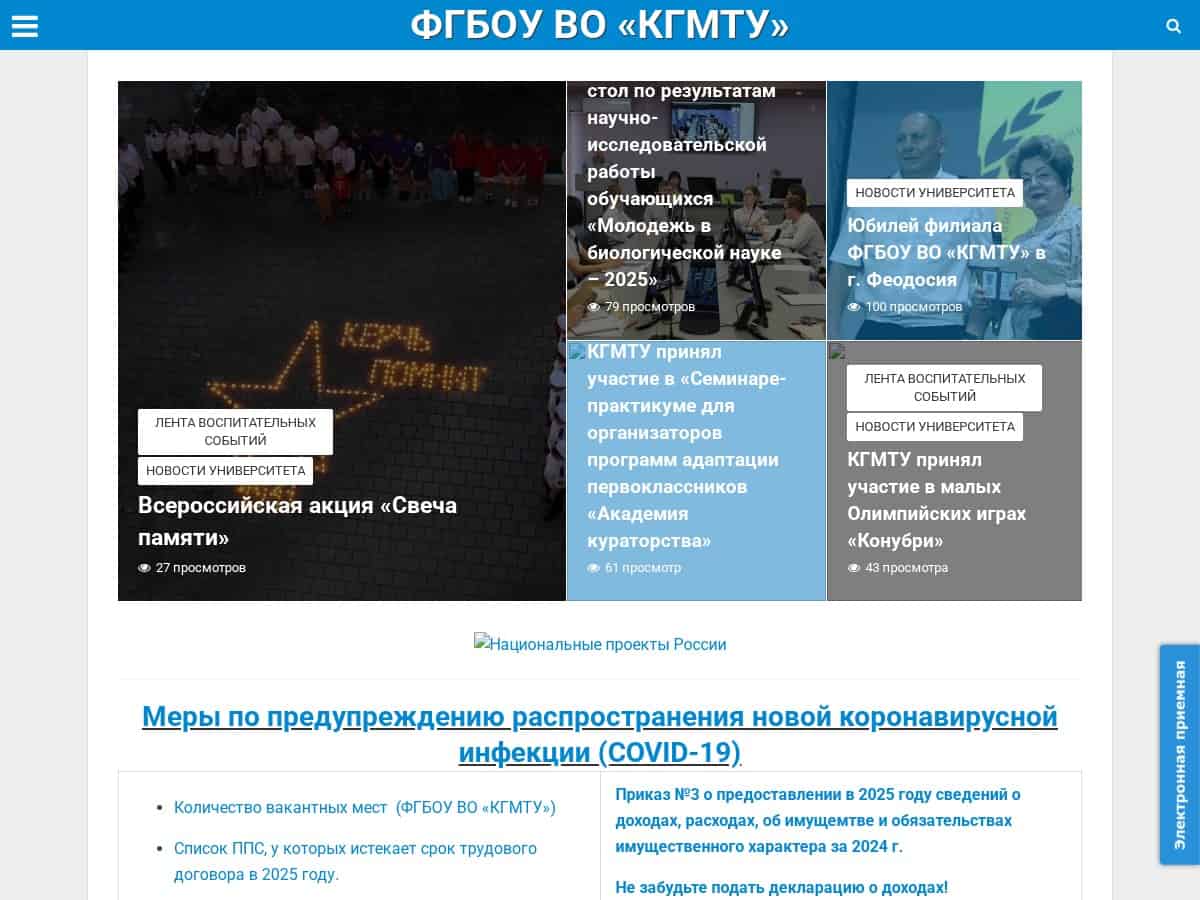The width and height of the screenshot is (1200, 900).
Task: Open the ФГБОУ ВО «КГМТУ» site title
Action: click(600, 25)
